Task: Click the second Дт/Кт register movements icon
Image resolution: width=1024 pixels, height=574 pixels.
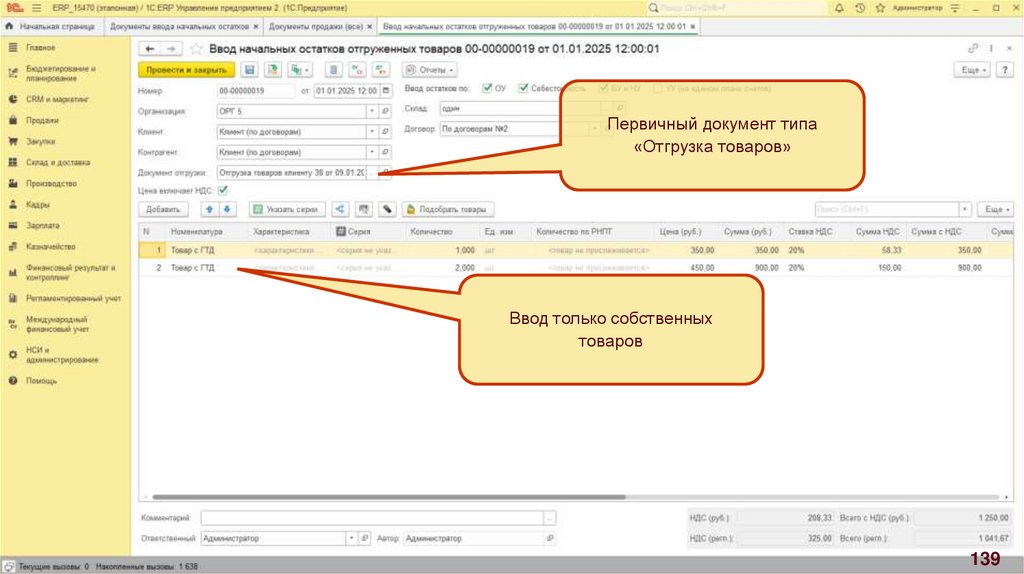Action: [380, 70]
